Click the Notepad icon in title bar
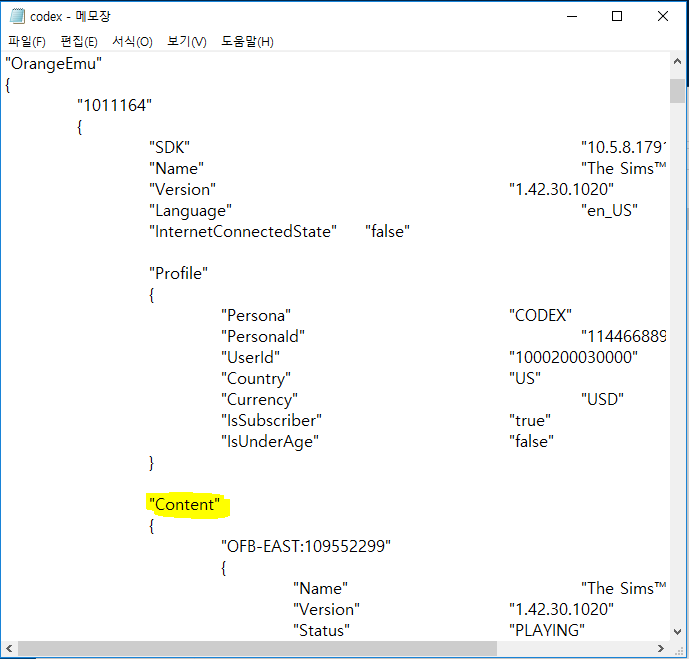689x659 pixels. pos(17,16)
